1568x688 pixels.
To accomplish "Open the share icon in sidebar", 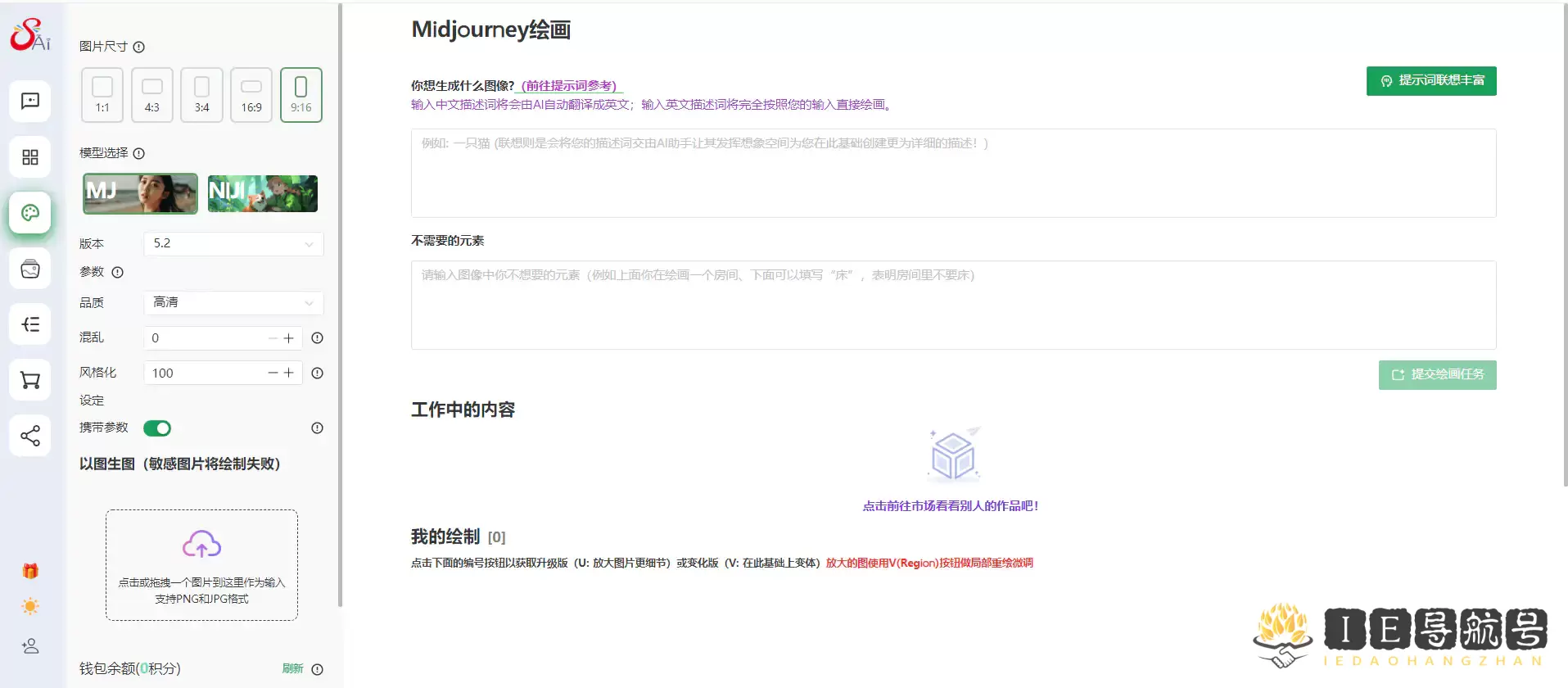I will [30, 436].
